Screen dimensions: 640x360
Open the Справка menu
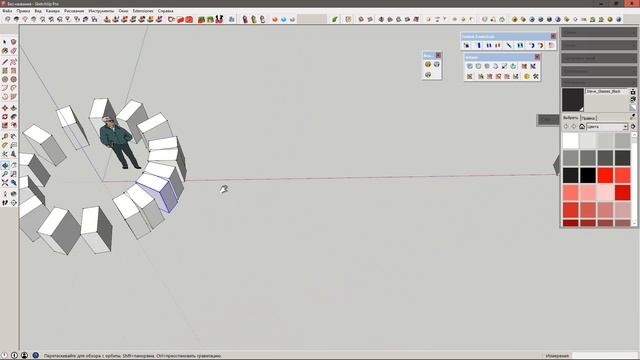165,11
